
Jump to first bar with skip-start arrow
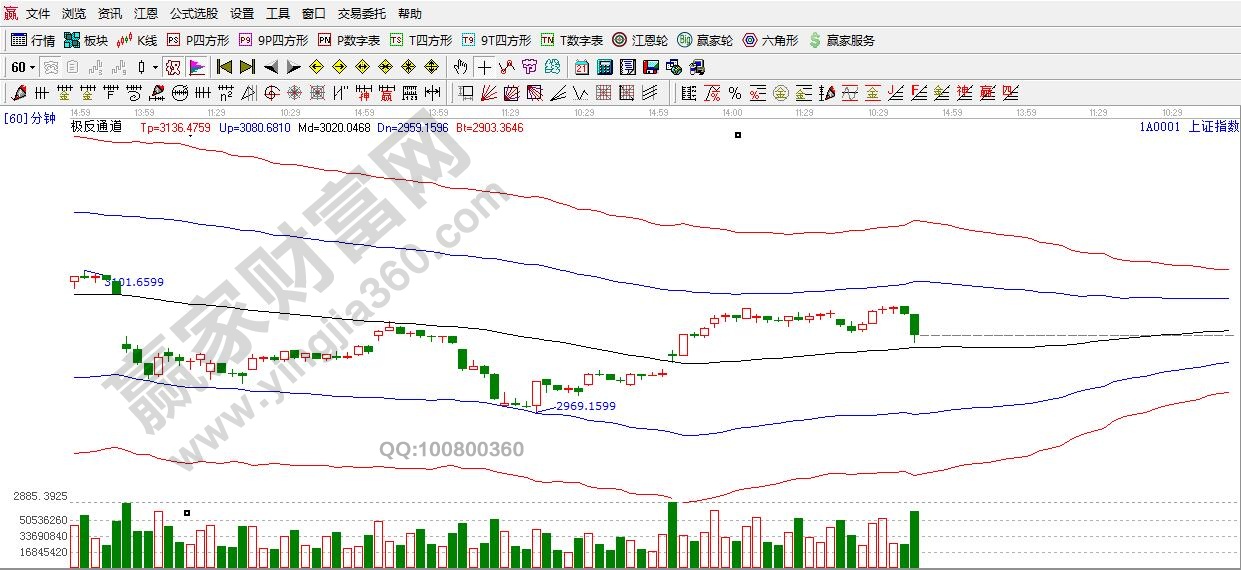[224, 67]
